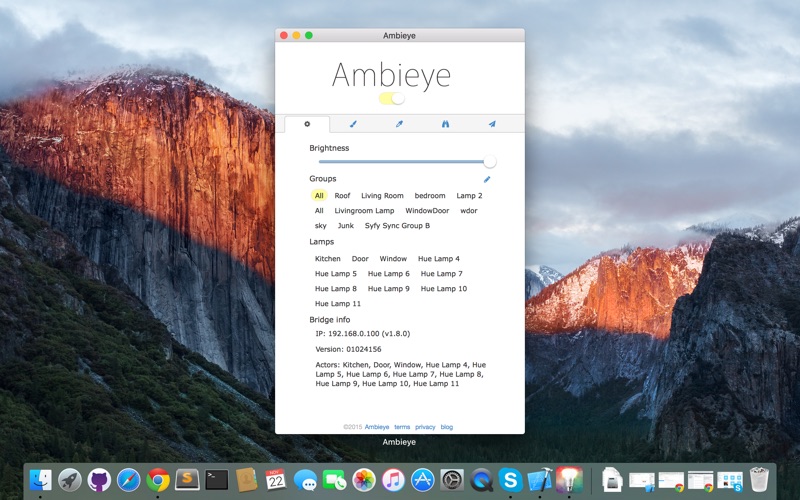Choose Hue Lamp 8 in Lamps list
Screen dimensions: 800x500
[x=336, y=288]
